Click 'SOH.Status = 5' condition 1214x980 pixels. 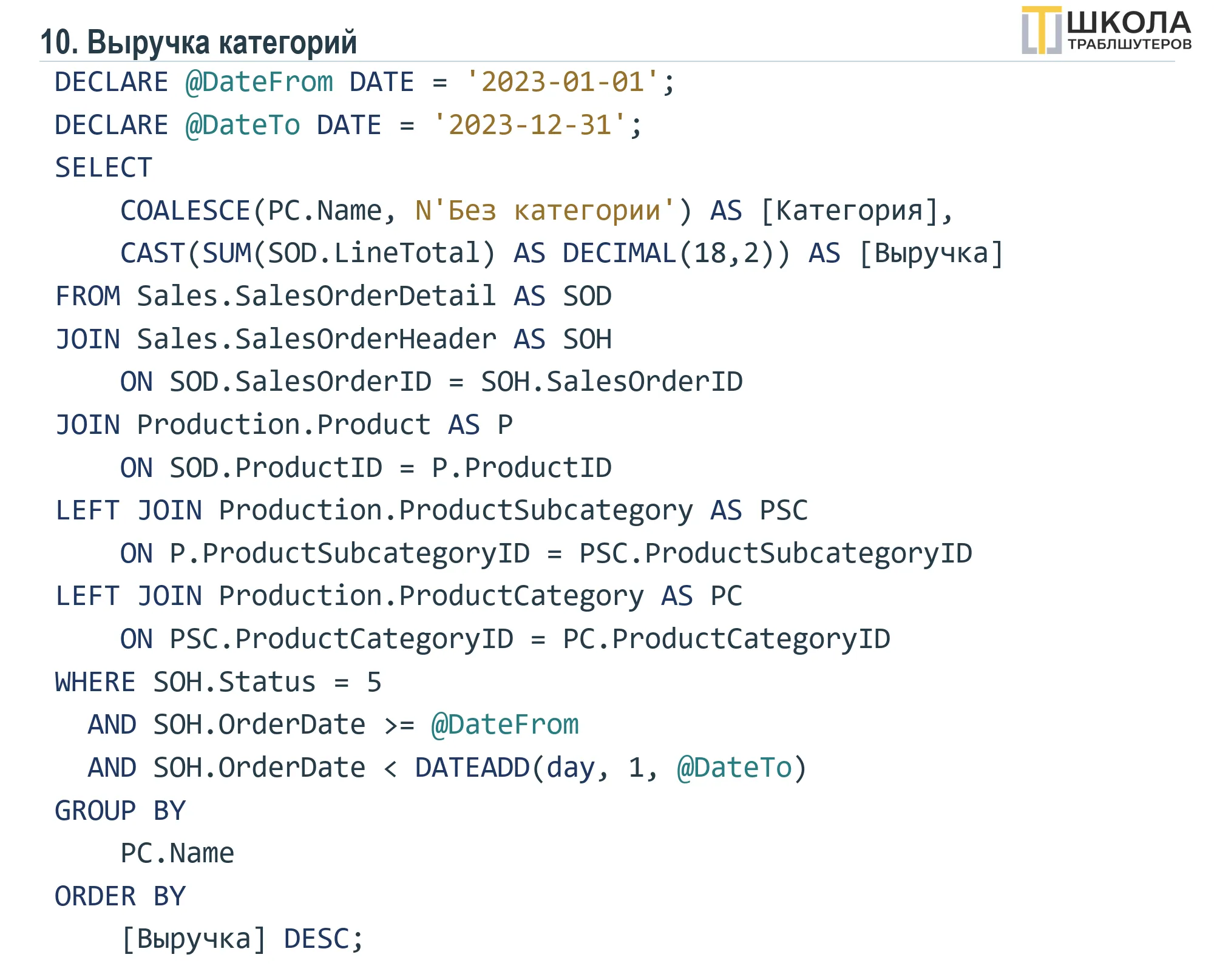[x=267, y=682]
